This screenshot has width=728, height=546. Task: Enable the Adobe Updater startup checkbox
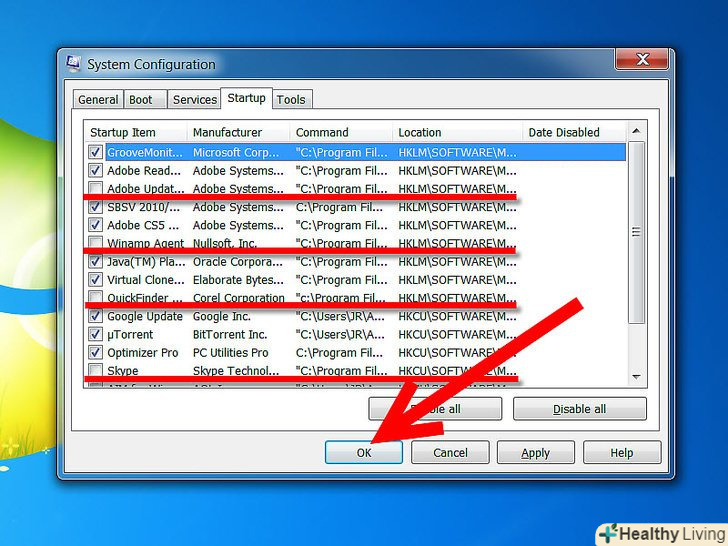coord(95,188)
